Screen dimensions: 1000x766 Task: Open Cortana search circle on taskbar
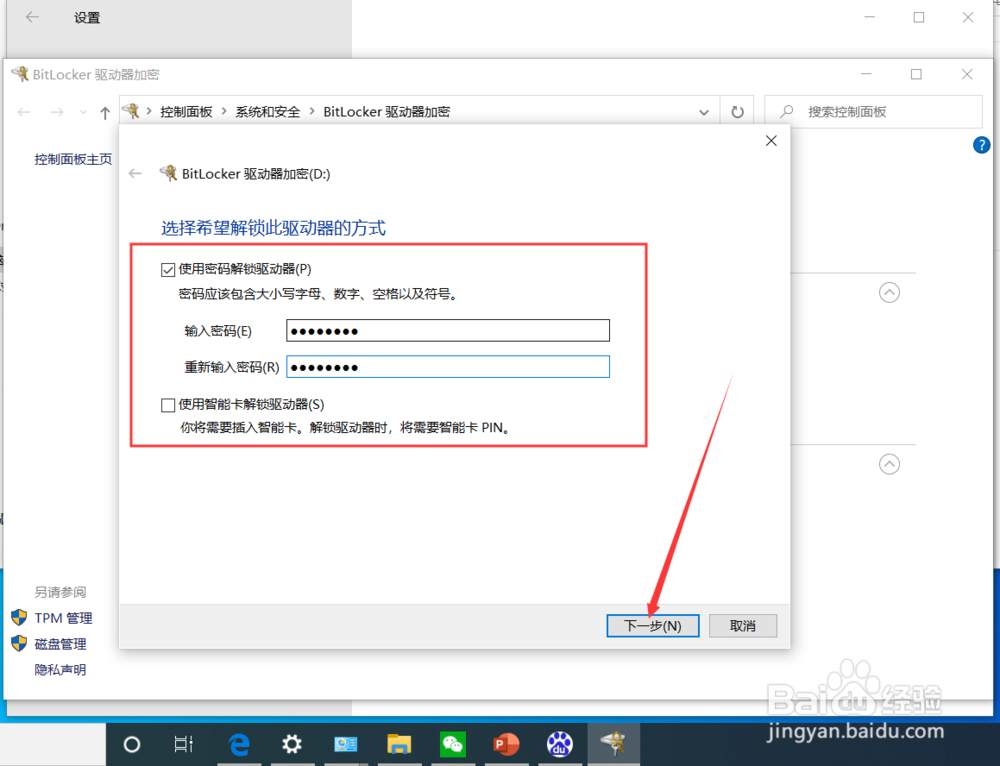pos(131,744)
